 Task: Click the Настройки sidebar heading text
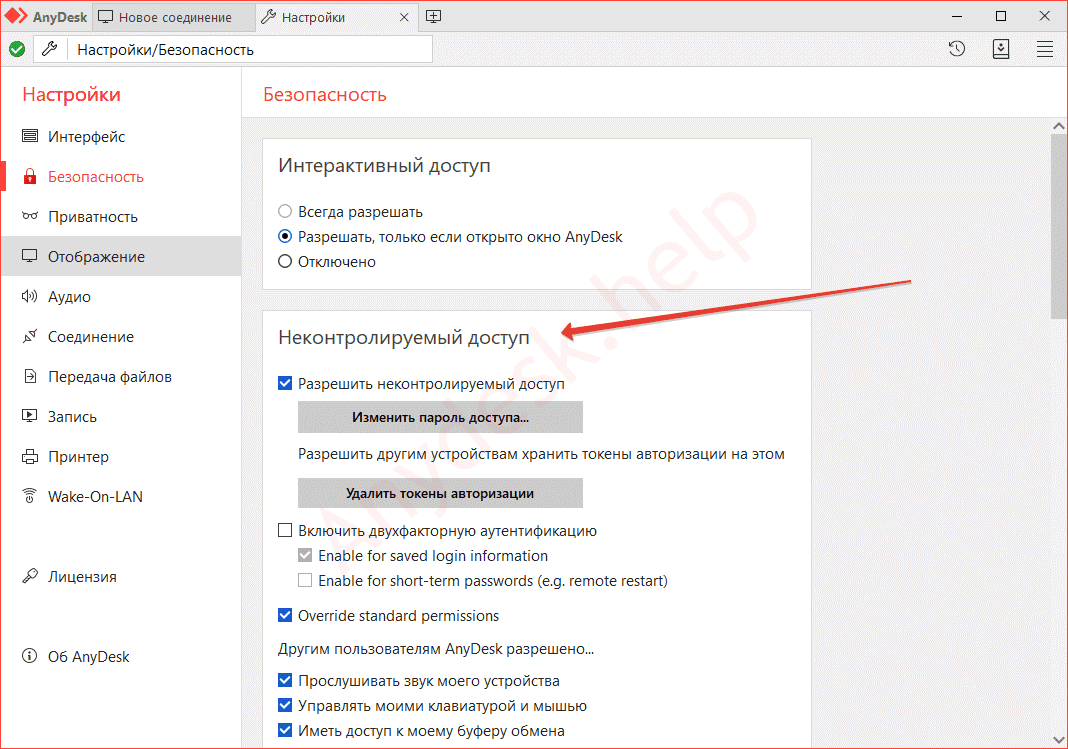pos(72,94)
